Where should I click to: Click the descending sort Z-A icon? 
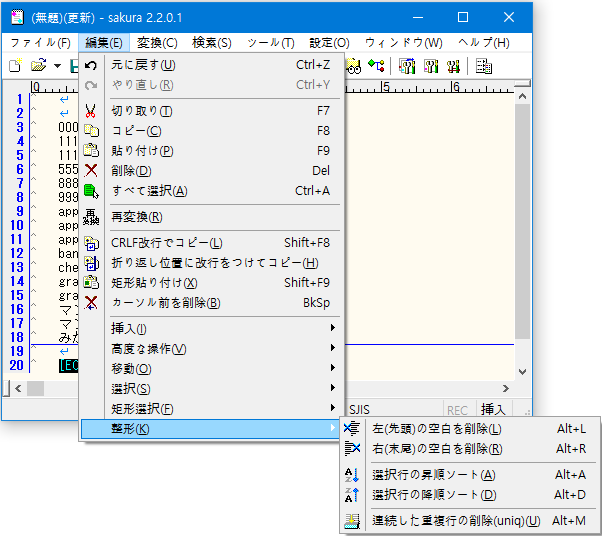(351, 495)
